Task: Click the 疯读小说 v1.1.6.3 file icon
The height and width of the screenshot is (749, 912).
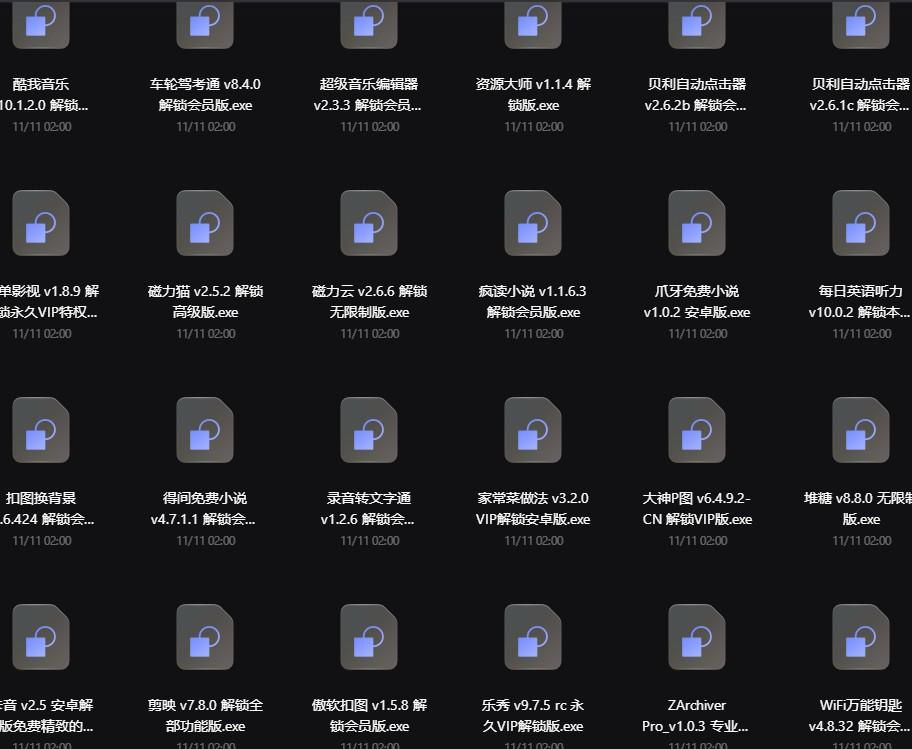Action: 533,223
